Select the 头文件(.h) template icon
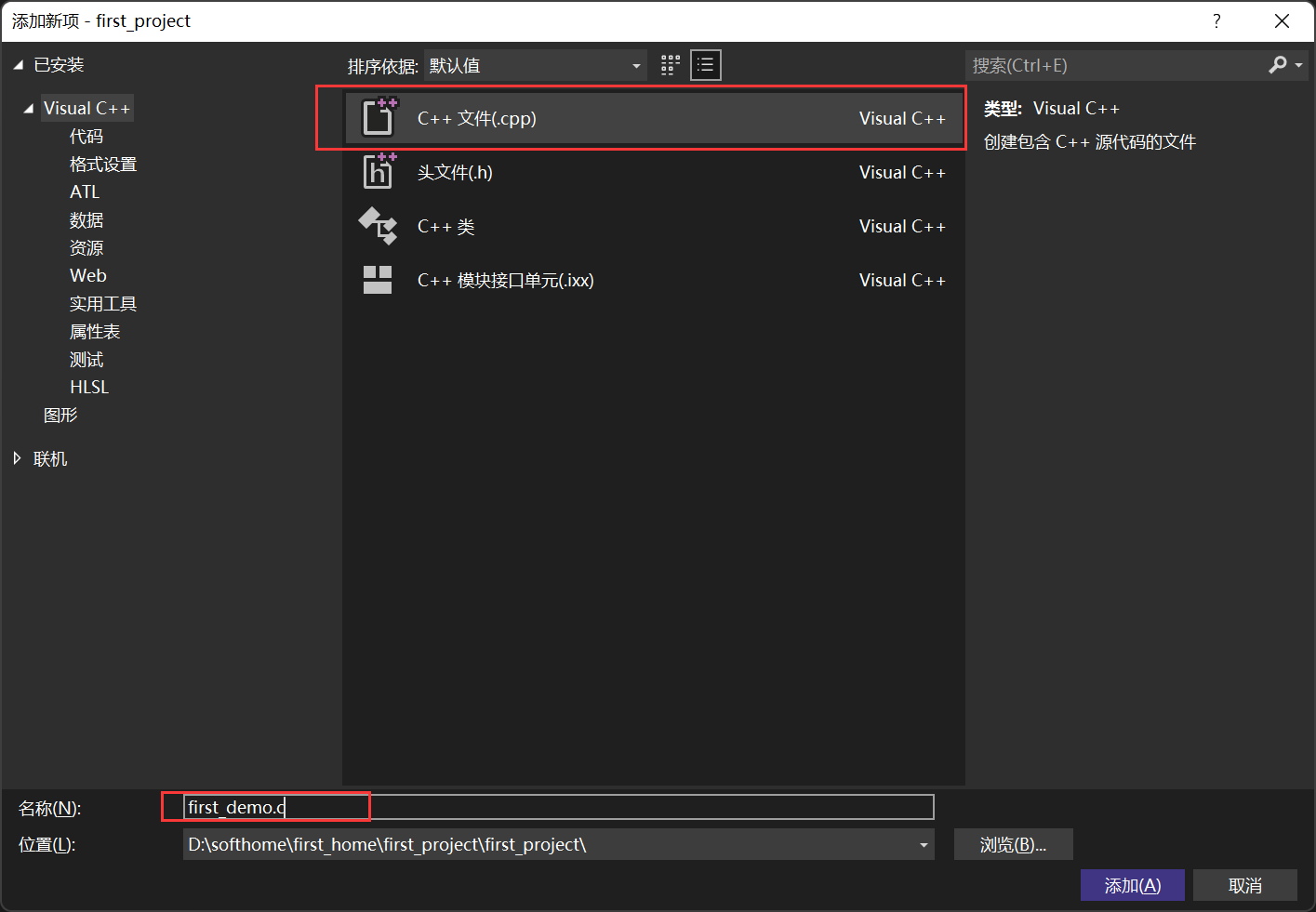 pyautogui.click(x=379, y=172)
